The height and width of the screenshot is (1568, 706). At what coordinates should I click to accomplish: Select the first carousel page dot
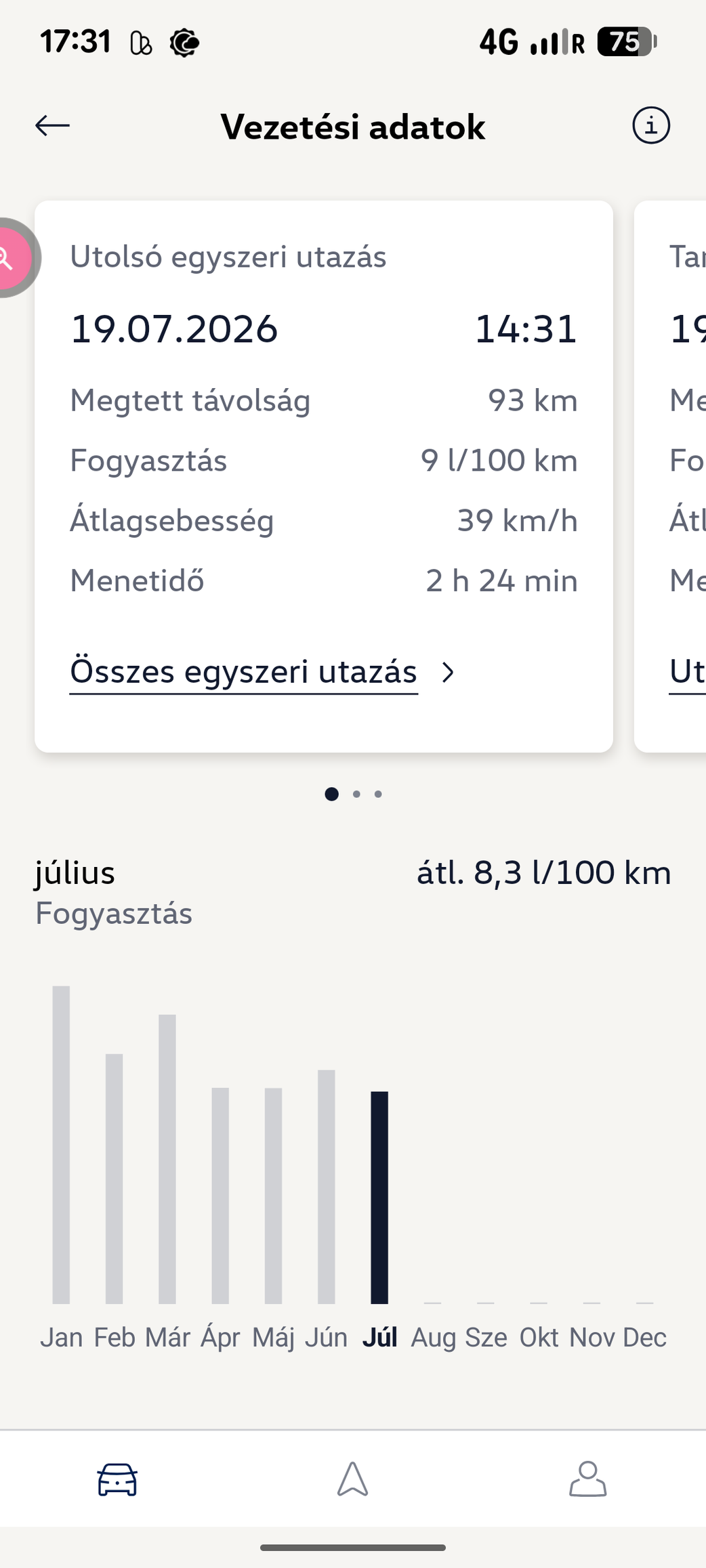(331, 794)
